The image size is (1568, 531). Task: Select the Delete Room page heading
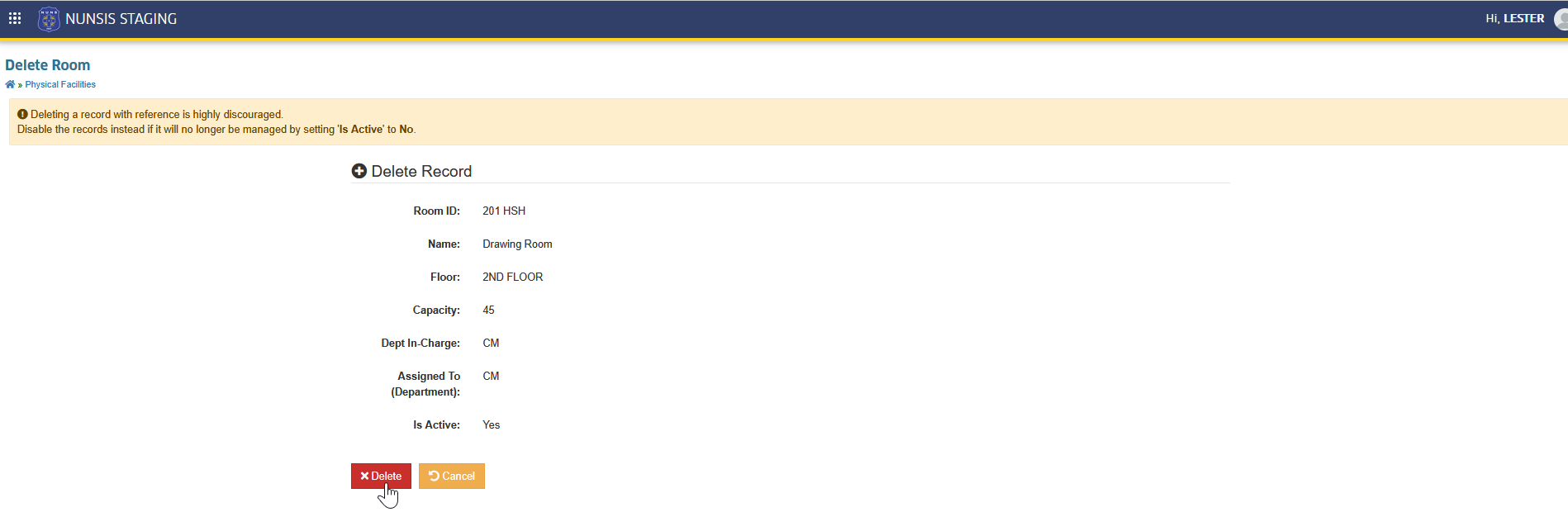pos(48,65)
